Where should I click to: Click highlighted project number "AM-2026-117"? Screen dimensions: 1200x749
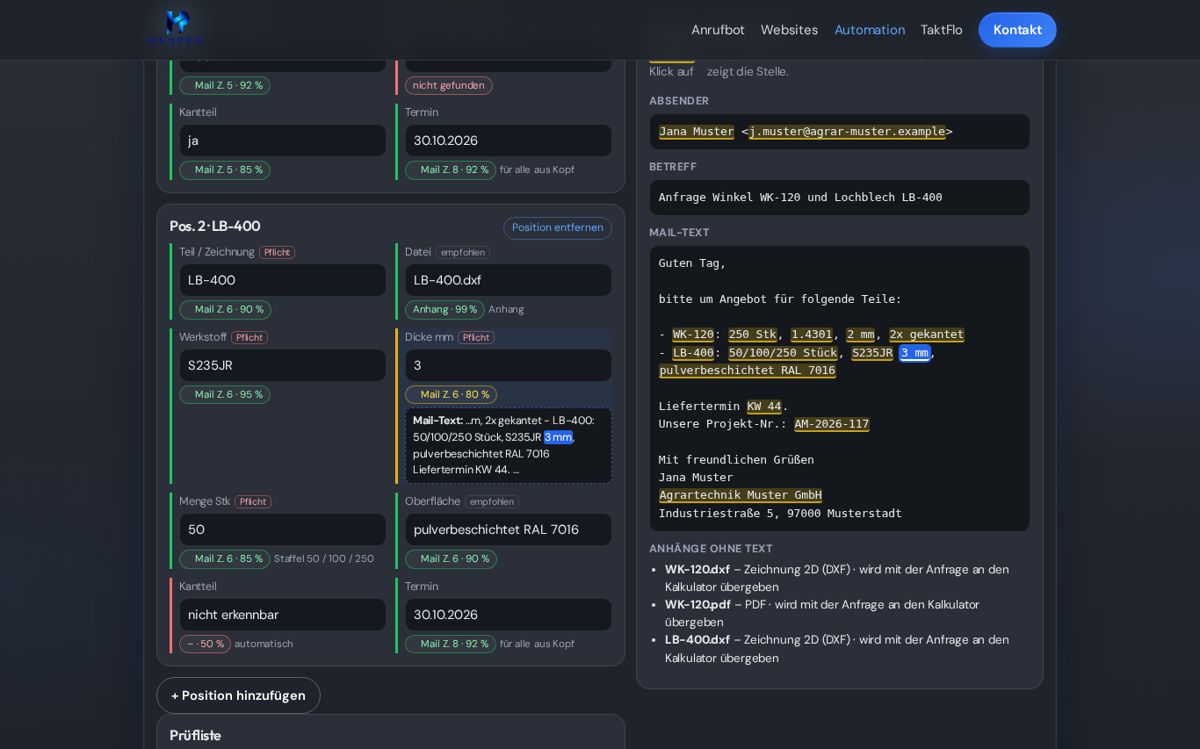pyautogui.click(x=832, y=424)
